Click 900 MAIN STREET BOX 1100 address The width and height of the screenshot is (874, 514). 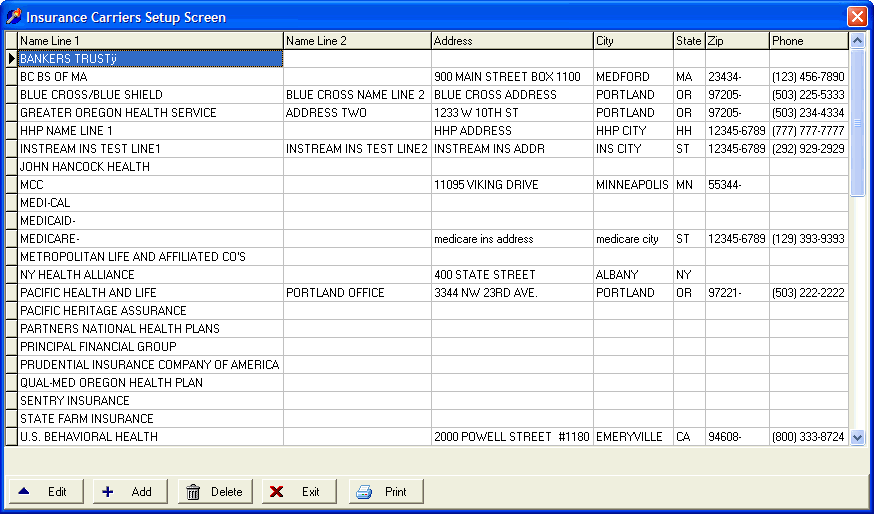point(512,76)
